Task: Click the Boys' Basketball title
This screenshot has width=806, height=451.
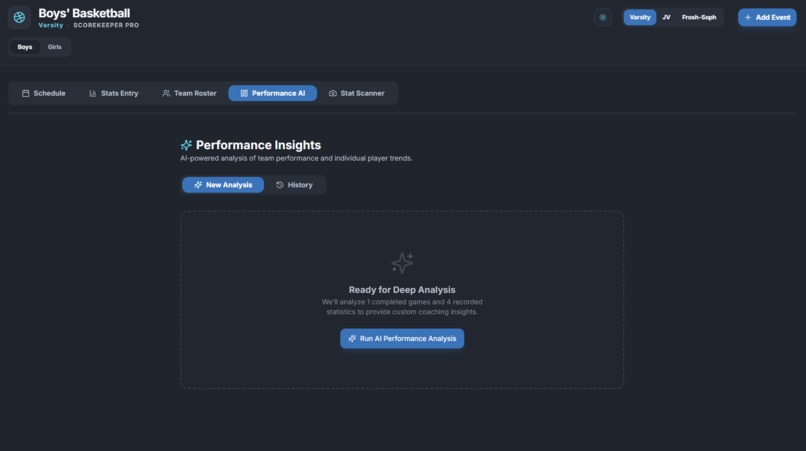Action: 84,13
